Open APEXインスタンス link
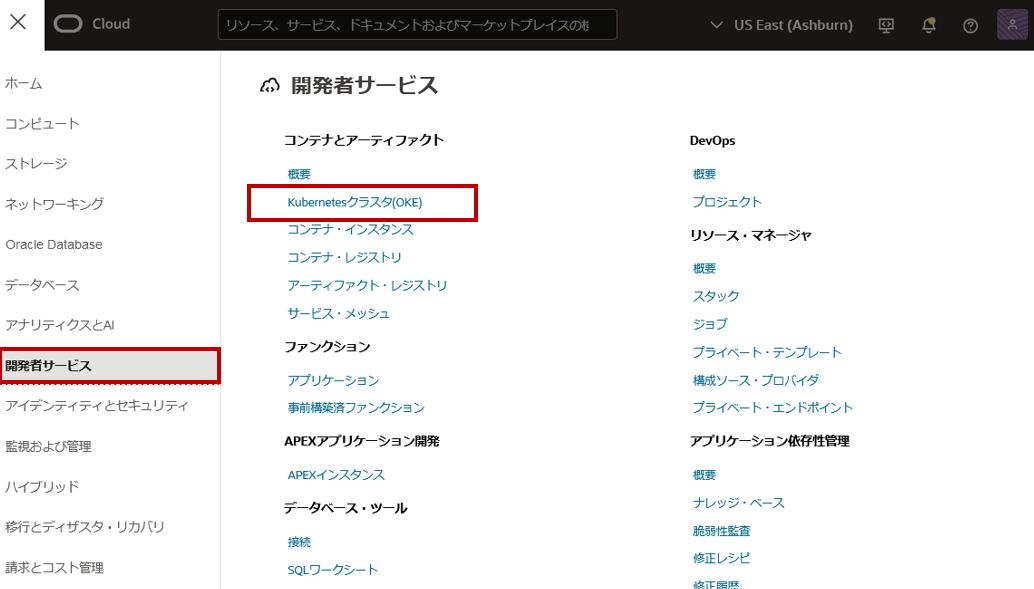Image resolution: width=1034 pixels, height=589 pixels. 336,475
